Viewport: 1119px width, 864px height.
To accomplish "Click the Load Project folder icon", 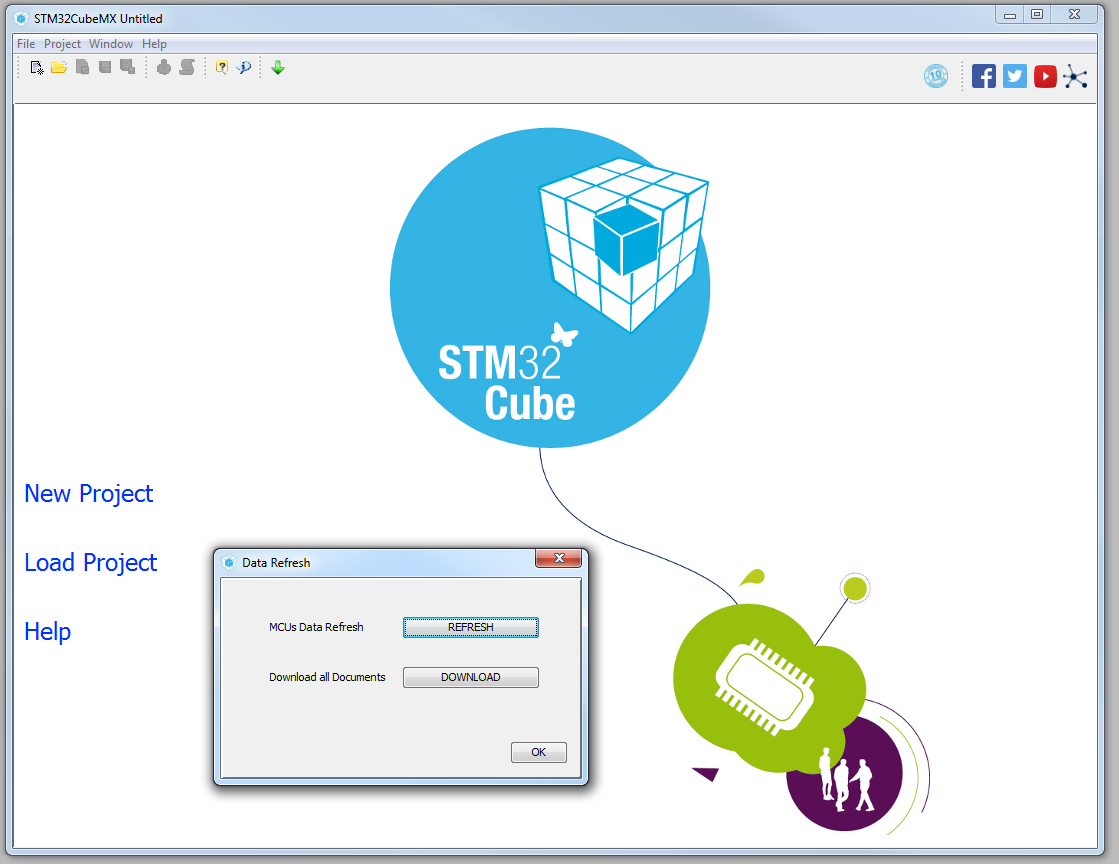I will (59, 68).
